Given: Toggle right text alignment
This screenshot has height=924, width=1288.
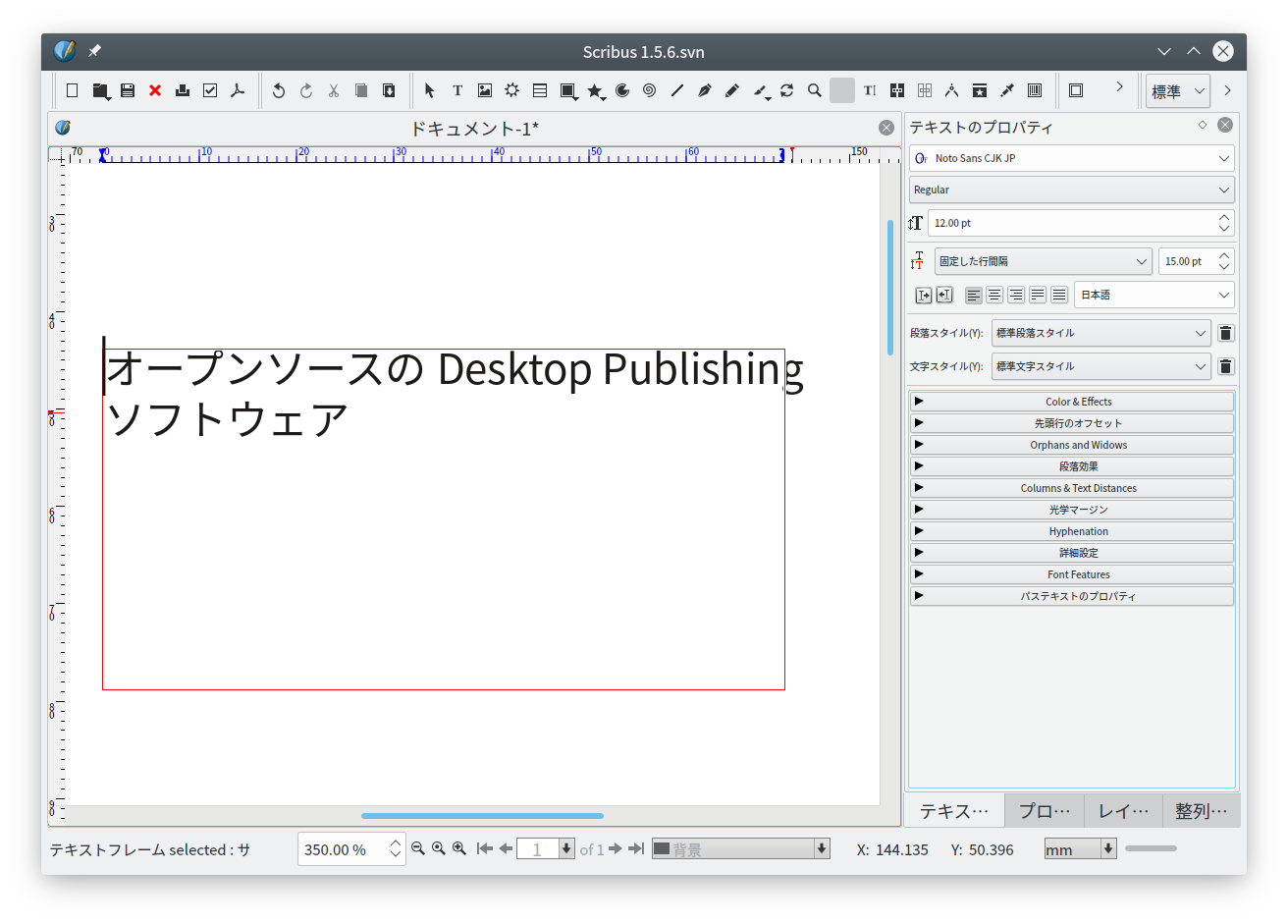Looking at the screenshot, I should tap(1016, 295).
